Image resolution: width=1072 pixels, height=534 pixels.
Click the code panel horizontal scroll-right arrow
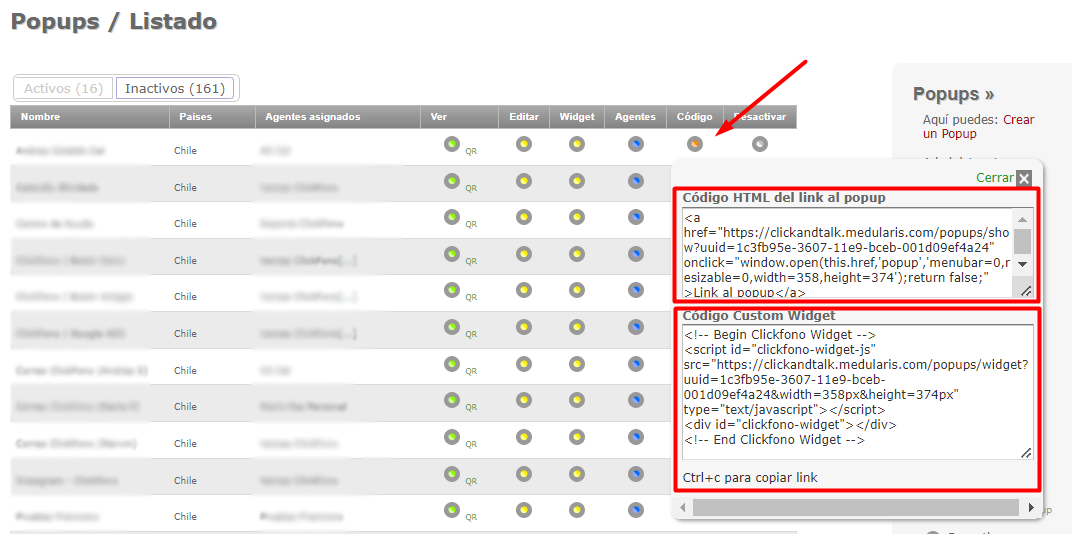click(x=1031, y=507)
